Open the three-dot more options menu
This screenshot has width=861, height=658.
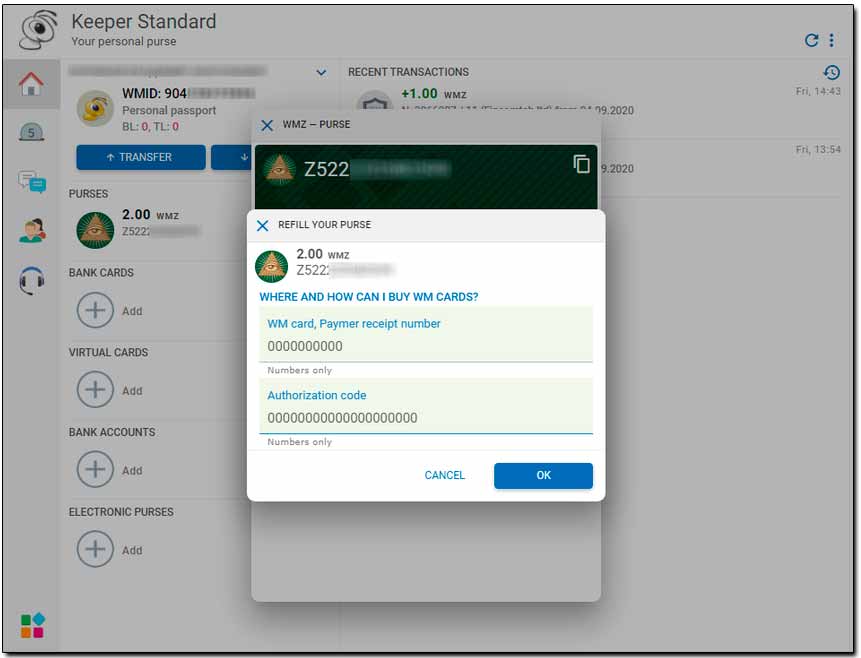coord(832,40)
